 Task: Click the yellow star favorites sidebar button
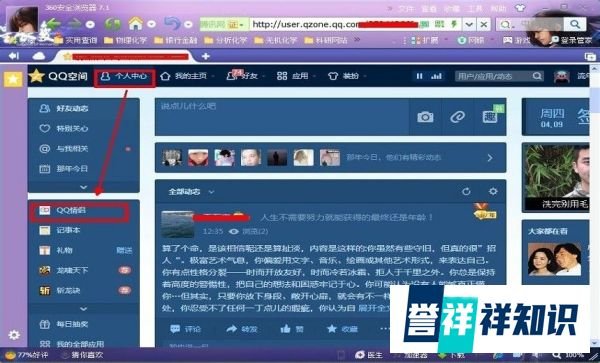pos(13,79)
